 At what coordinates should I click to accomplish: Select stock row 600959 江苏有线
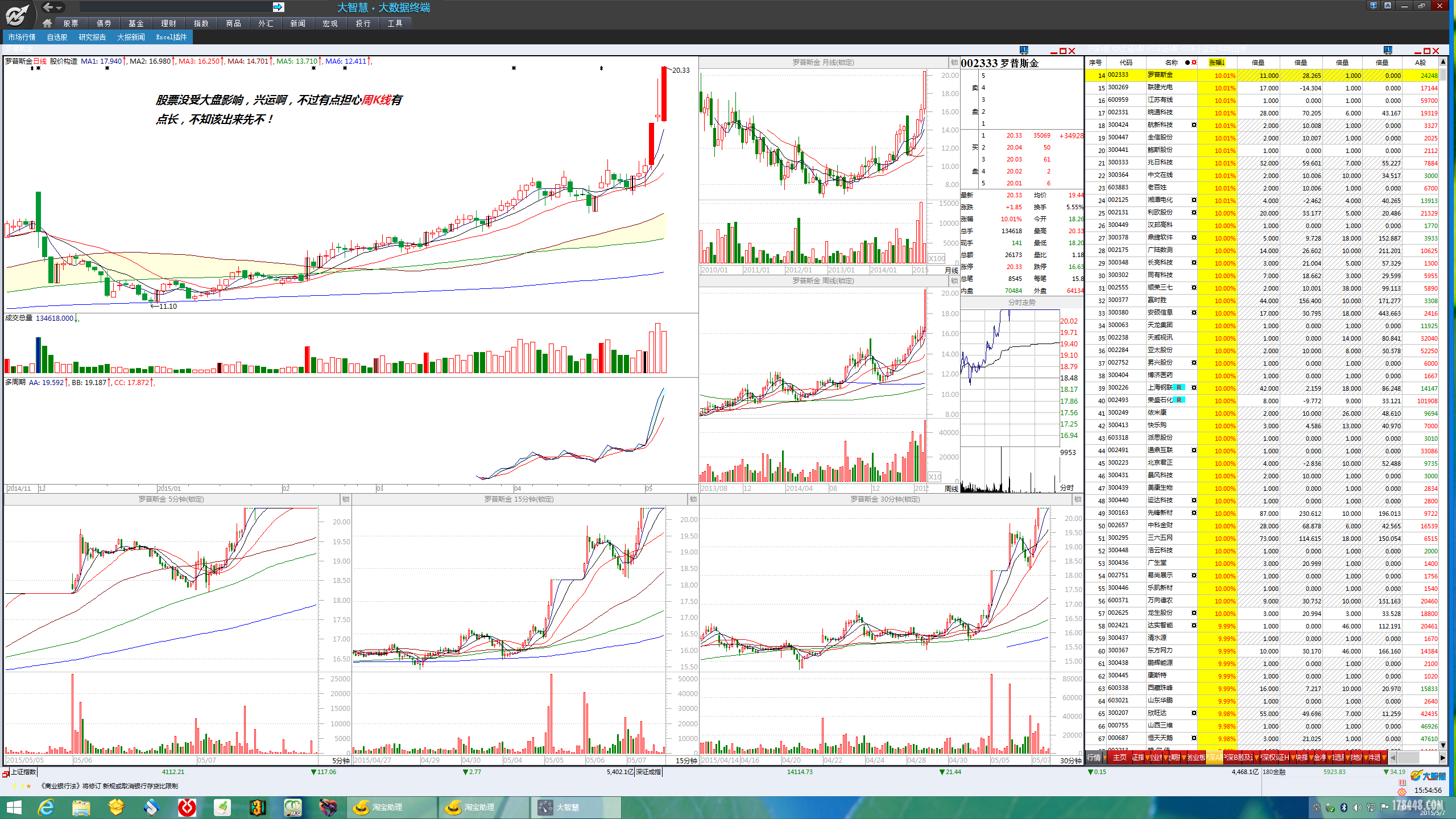pos(1263,101)
